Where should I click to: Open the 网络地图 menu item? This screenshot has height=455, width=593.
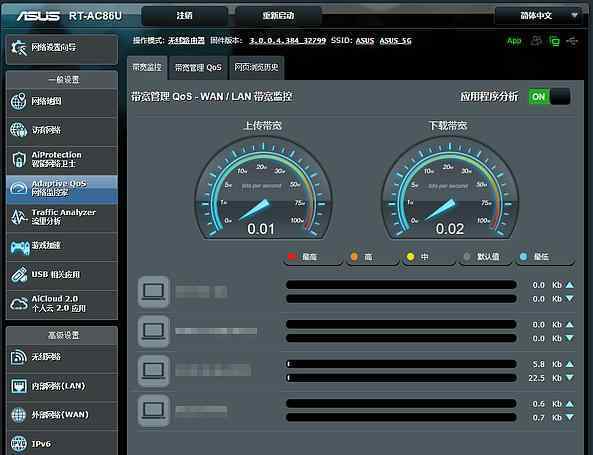click(x=62, y=102)
